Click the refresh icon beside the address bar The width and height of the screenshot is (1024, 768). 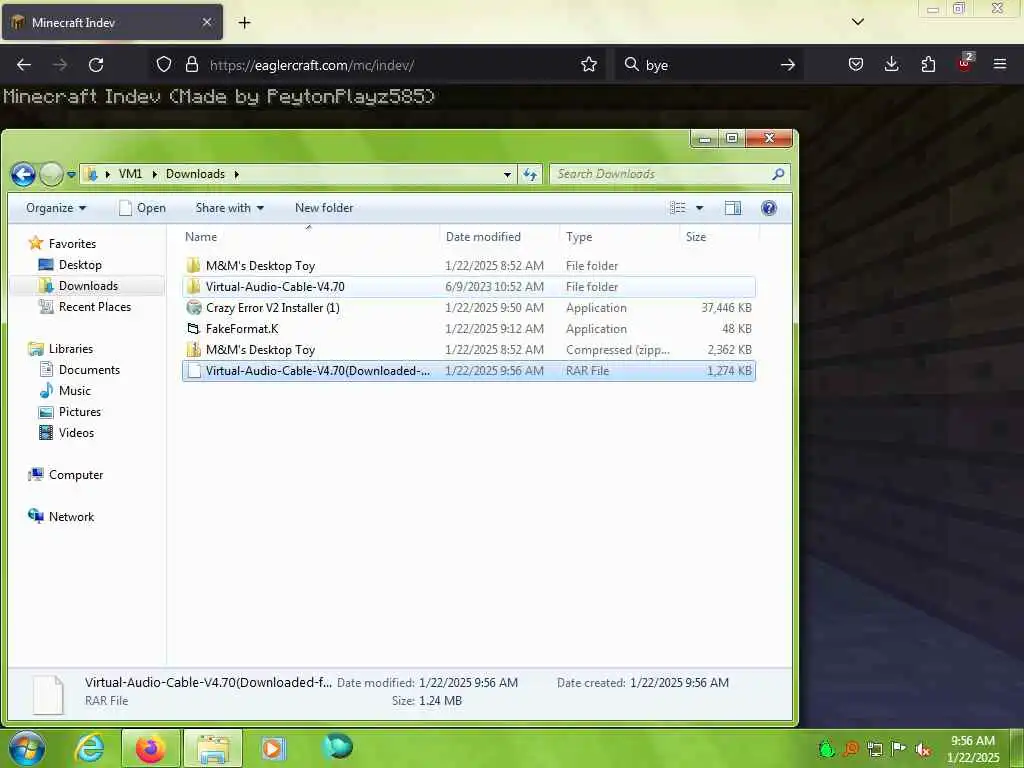tap(530, 174)
